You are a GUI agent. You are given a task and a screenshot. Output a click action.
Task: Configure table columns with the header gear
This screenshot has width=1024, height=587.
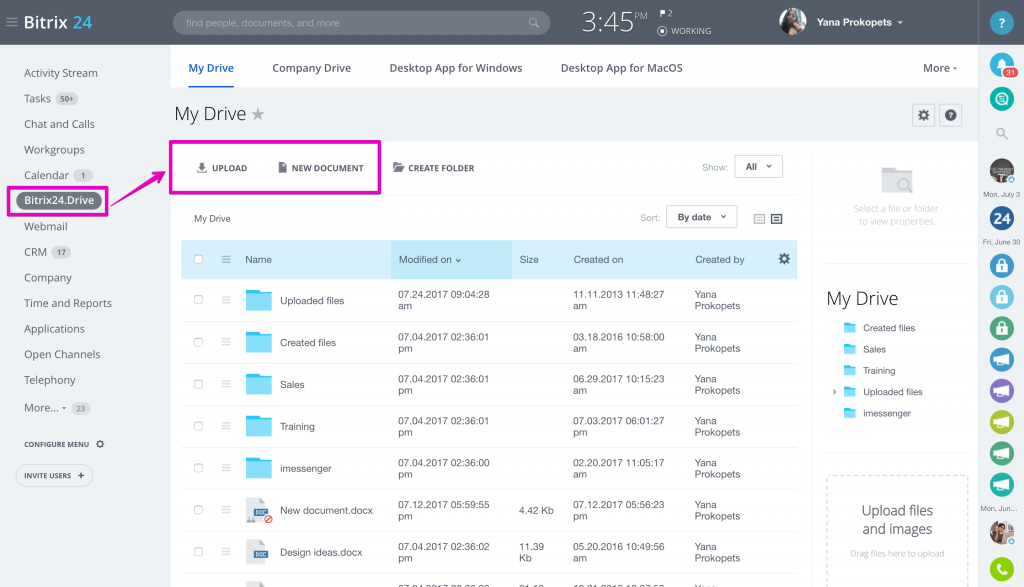(x=784, y=259)
